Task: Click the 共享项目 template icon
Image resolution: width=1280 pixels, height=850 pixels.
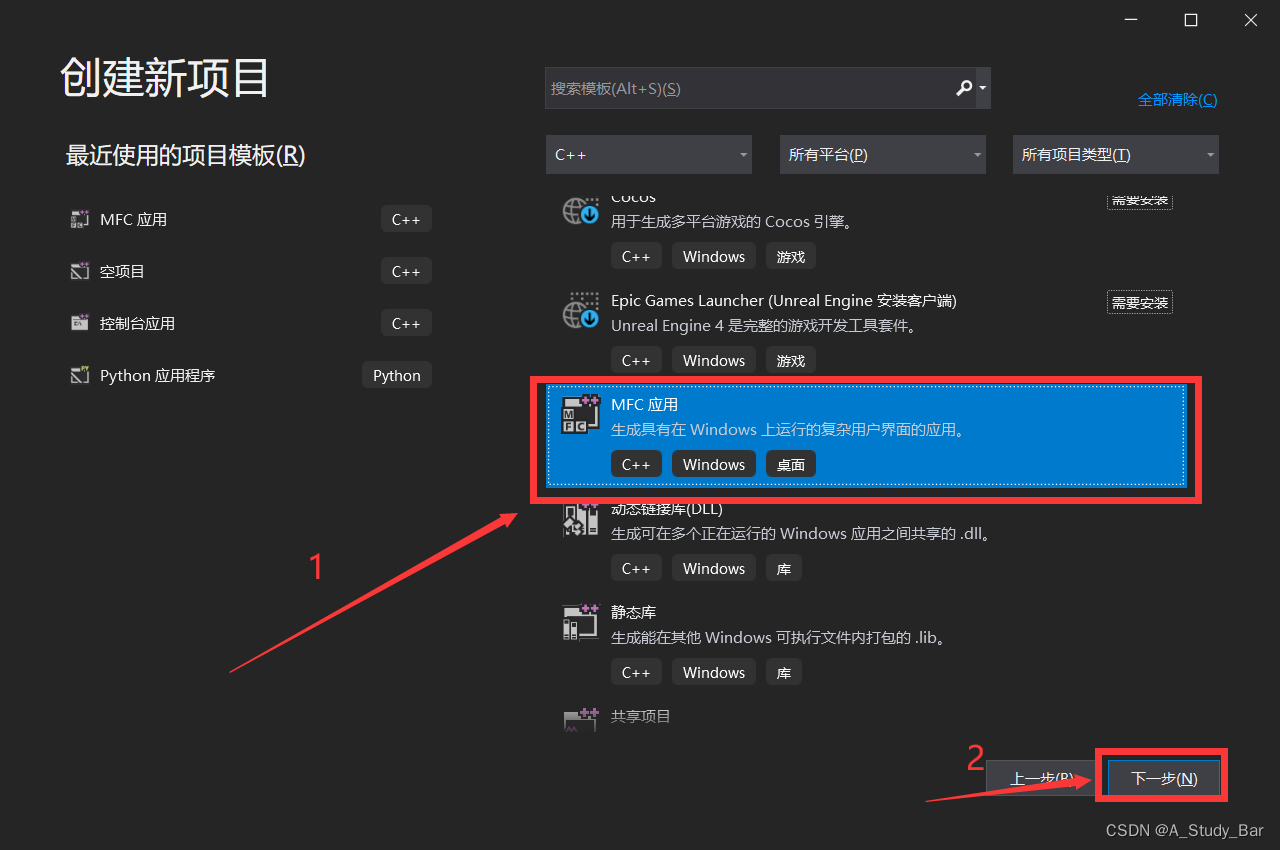Action: tap(580, 720)
